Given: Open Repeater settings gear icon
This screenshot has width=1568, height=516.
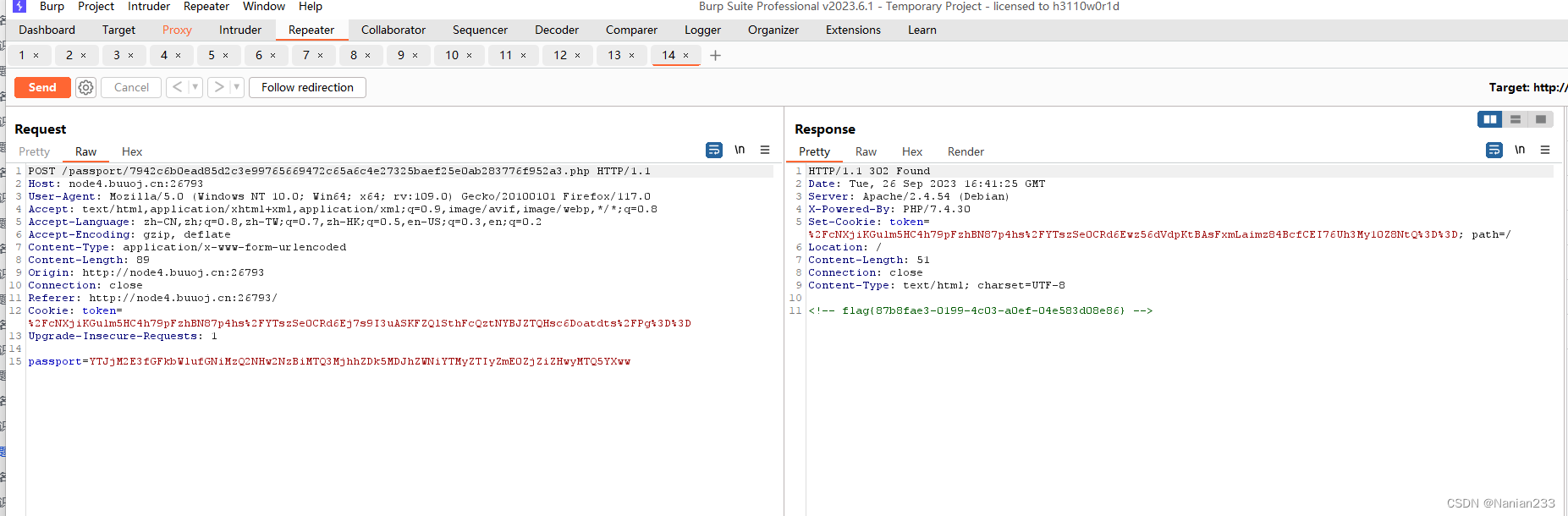Looking at the screenshot, I should [85, 87].
